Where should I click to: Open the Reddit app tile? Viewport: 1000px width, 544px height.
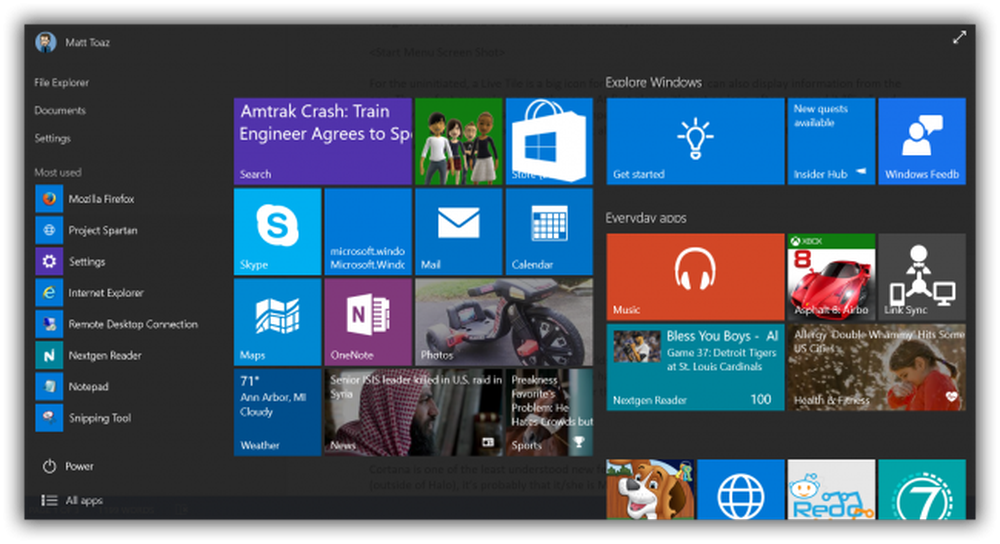(x=831, y=489)
